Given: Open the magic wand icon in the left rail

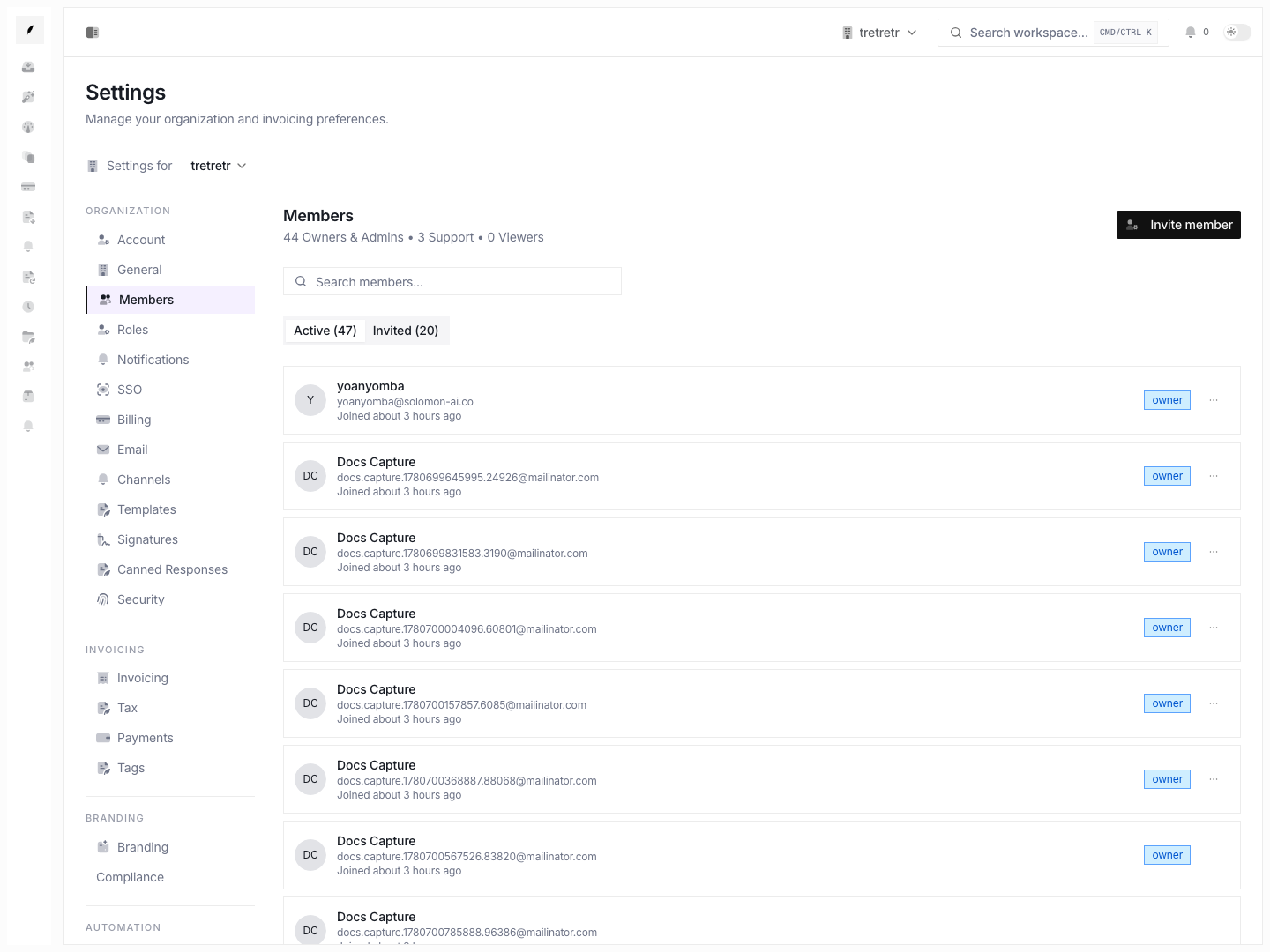Looking at the screenshot, I should click(x=28, y=97).
